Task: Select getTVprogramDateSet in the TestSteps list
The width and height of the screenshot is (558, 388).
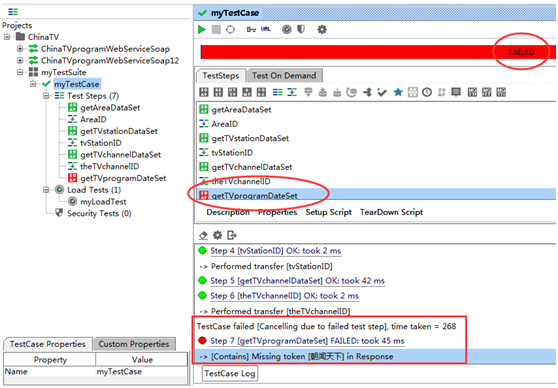Action: tap(377, 195)
